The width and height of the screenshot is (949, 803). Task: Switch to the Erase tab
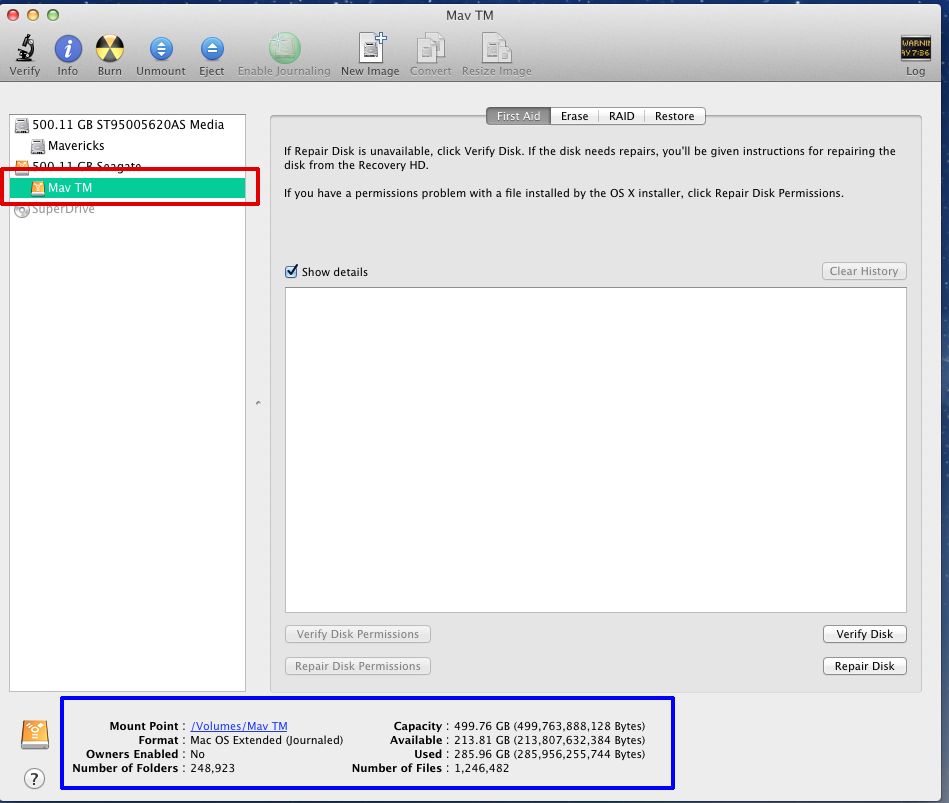[574, 116]
